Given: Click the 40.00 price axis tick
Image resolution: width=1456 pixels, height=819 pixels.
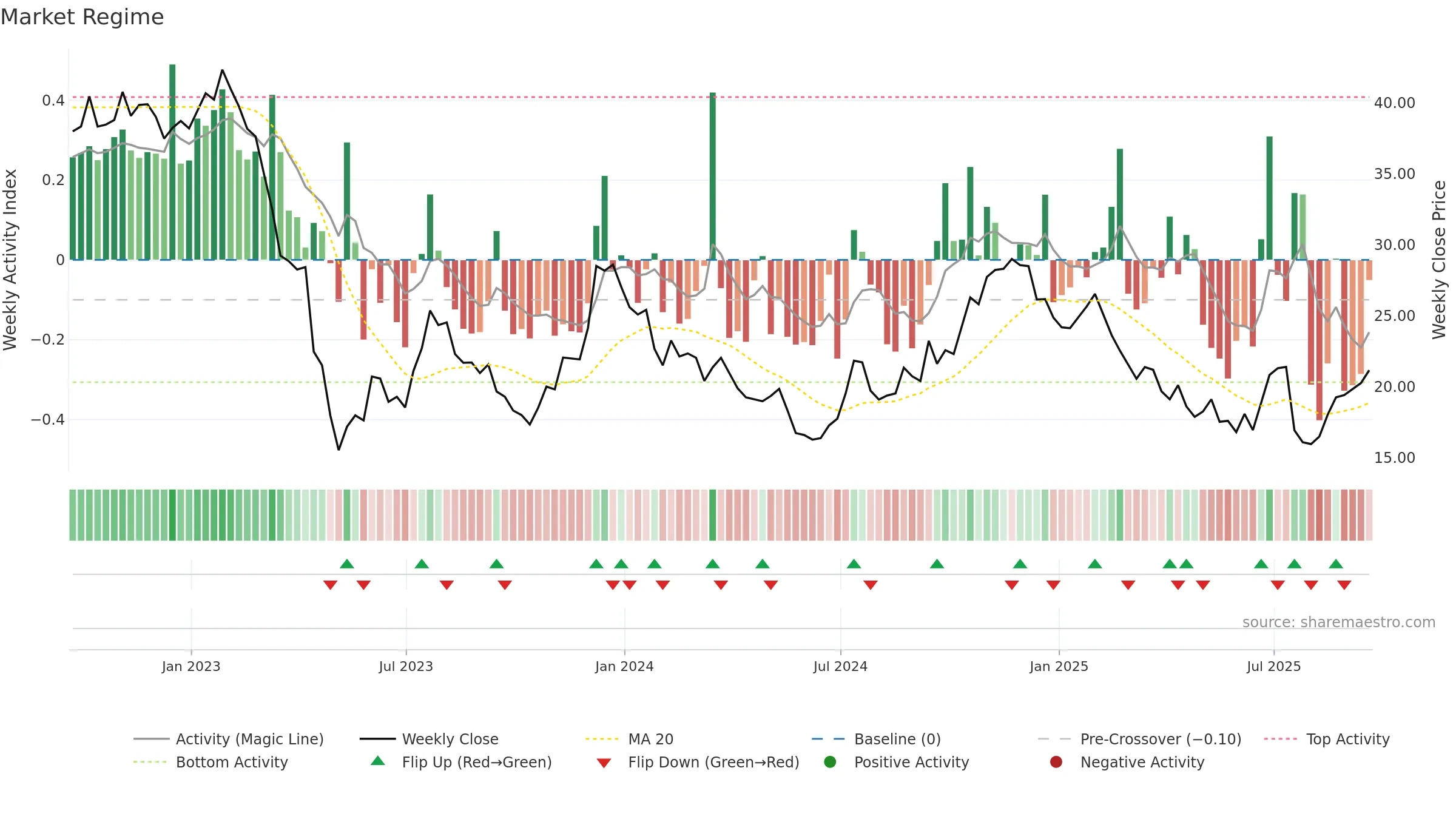Looking at the screenshot, I should click(x=1395, y=103).
